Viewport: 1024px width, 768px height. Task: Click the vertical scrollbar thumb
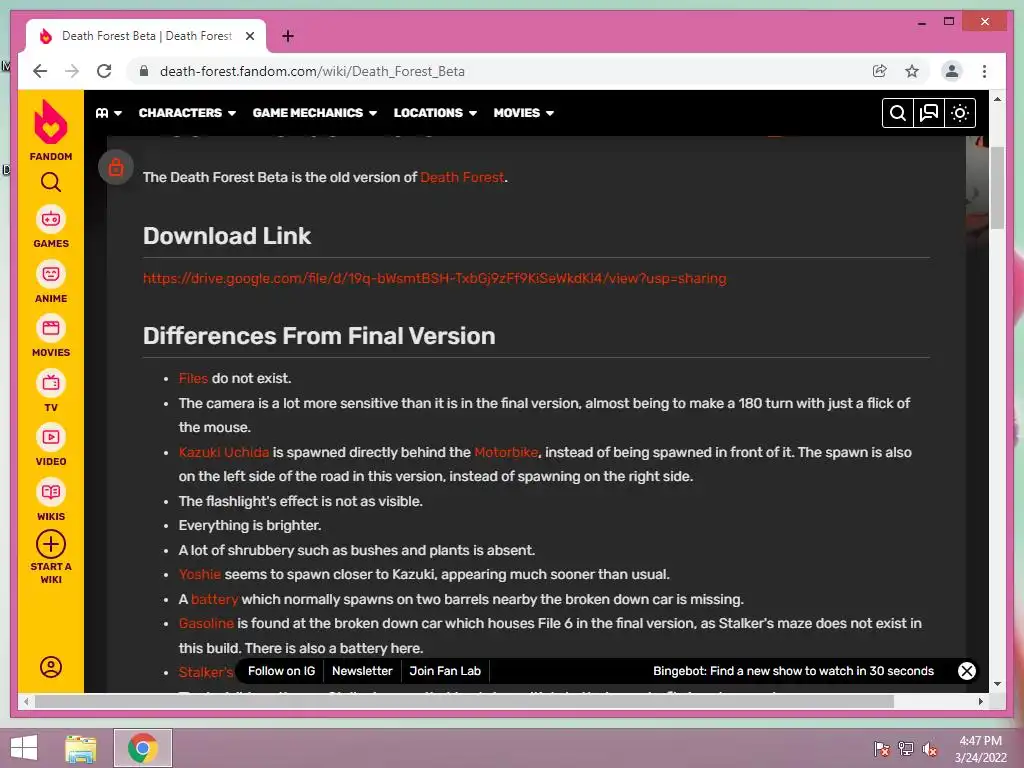997,188
